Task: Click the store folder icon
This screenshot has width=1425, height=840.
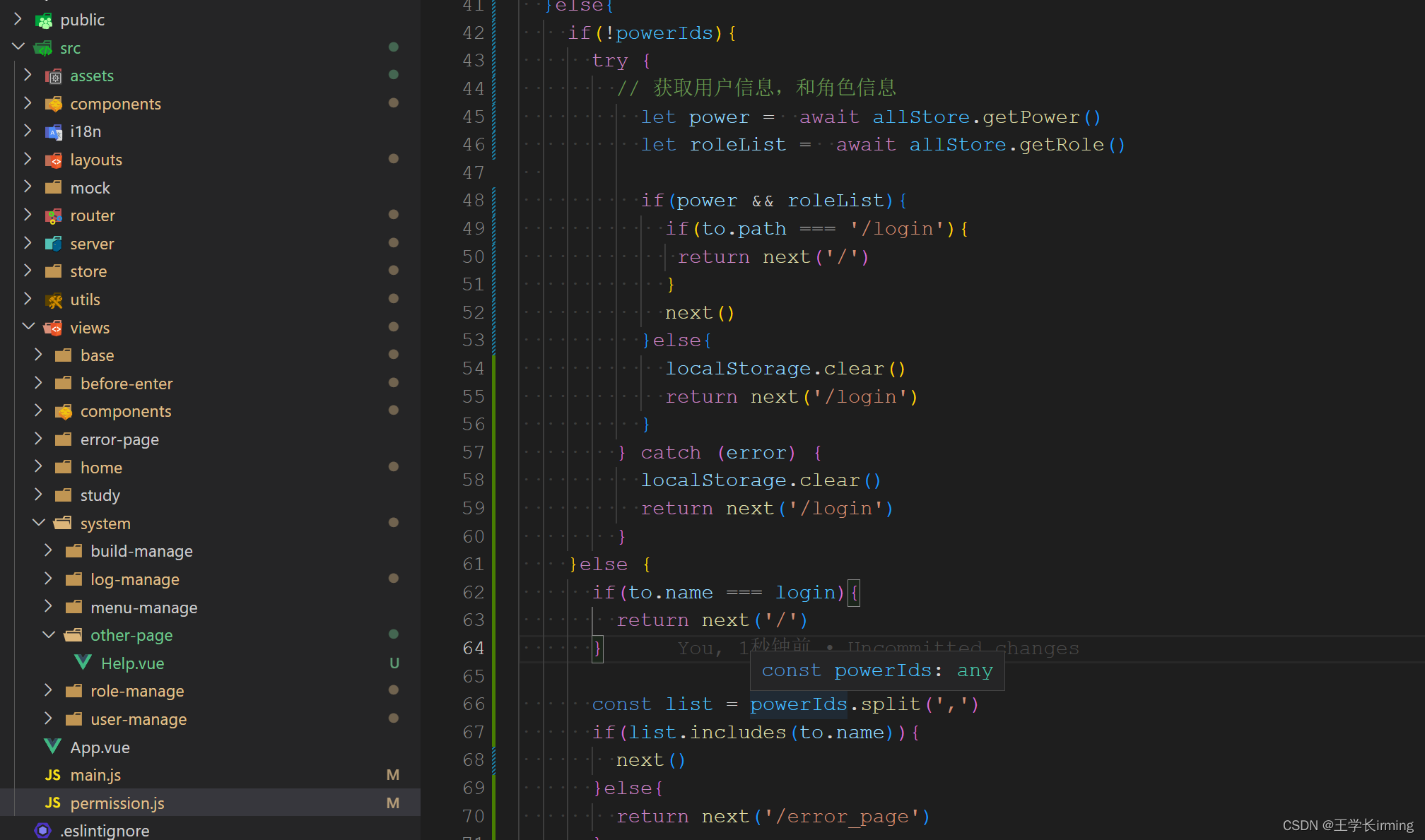Action: point(54,271)
